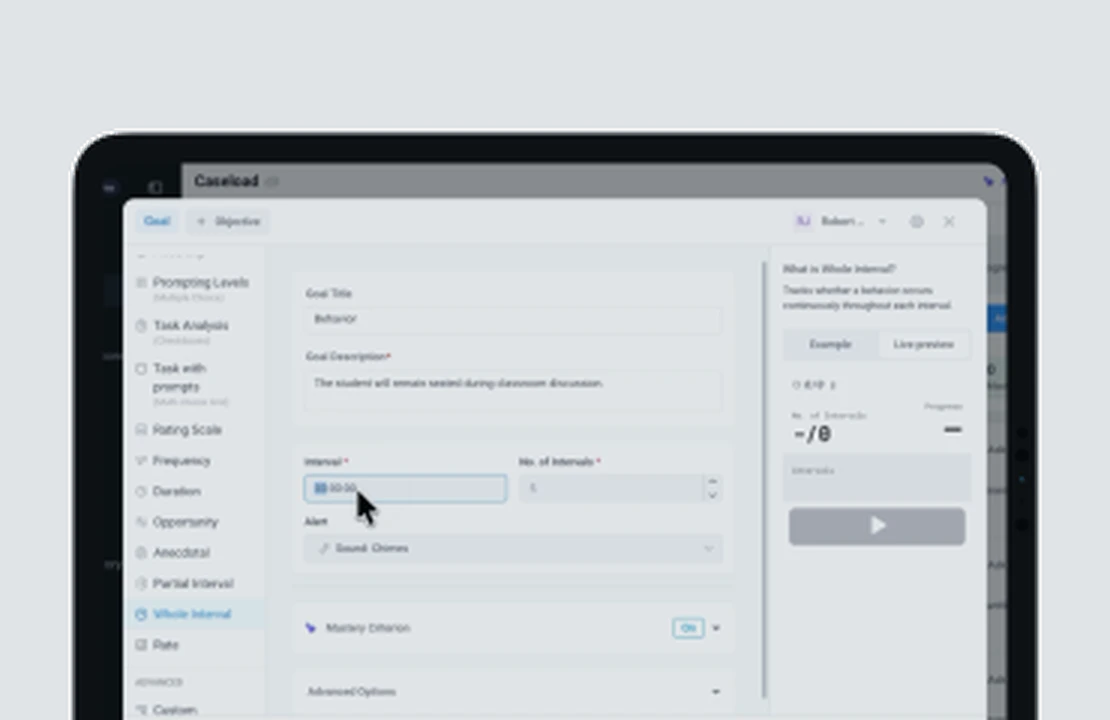Toggle the Mastery Criterion On switch
Image resolution: width=1110 pixels, height=720 pixels.
pyautogui.click(x=688, y=628)
